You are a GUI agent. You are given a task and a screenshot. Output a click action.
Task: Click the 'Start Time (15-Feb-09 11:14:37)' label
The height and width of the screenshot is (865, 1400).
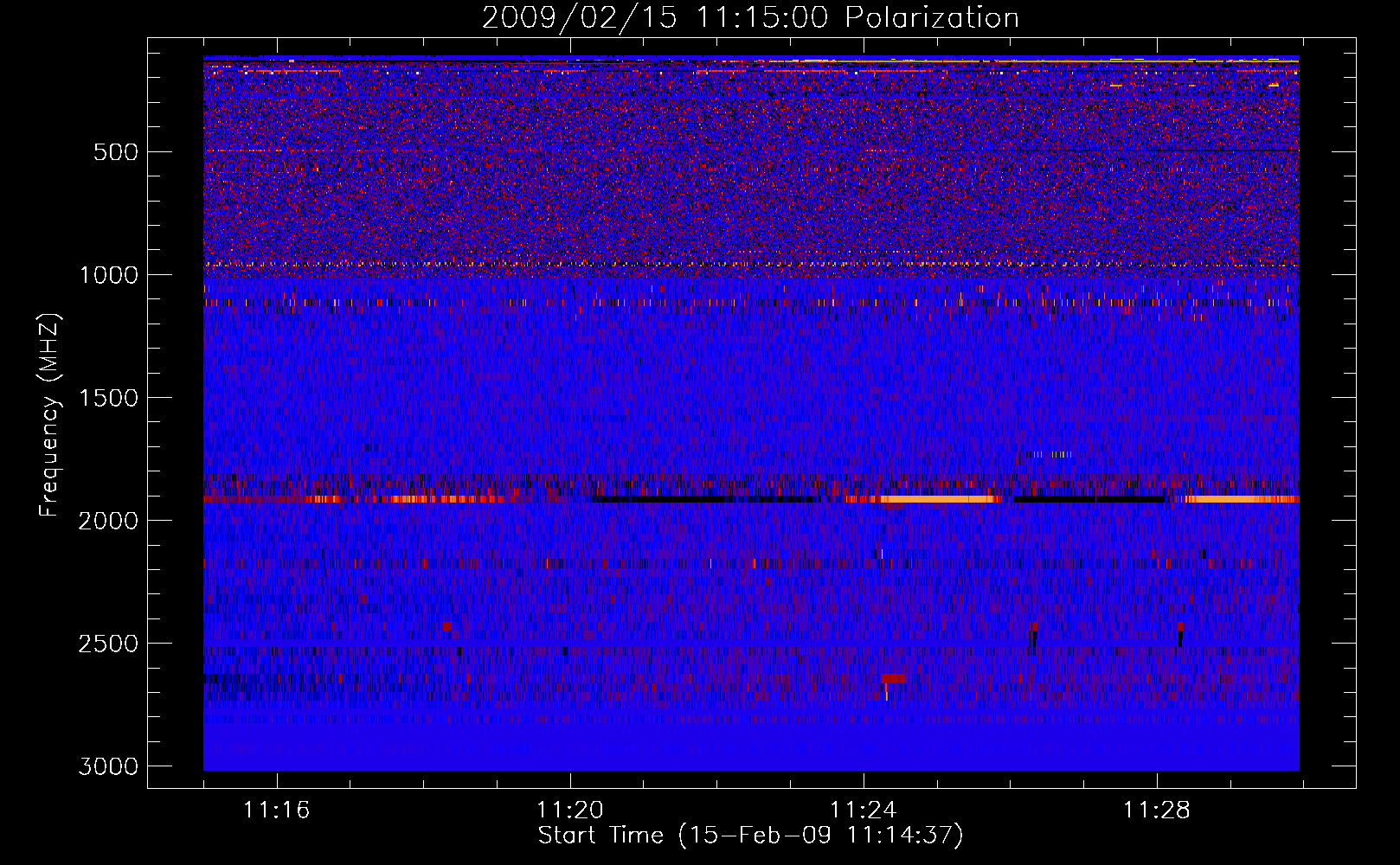[750, 836]
